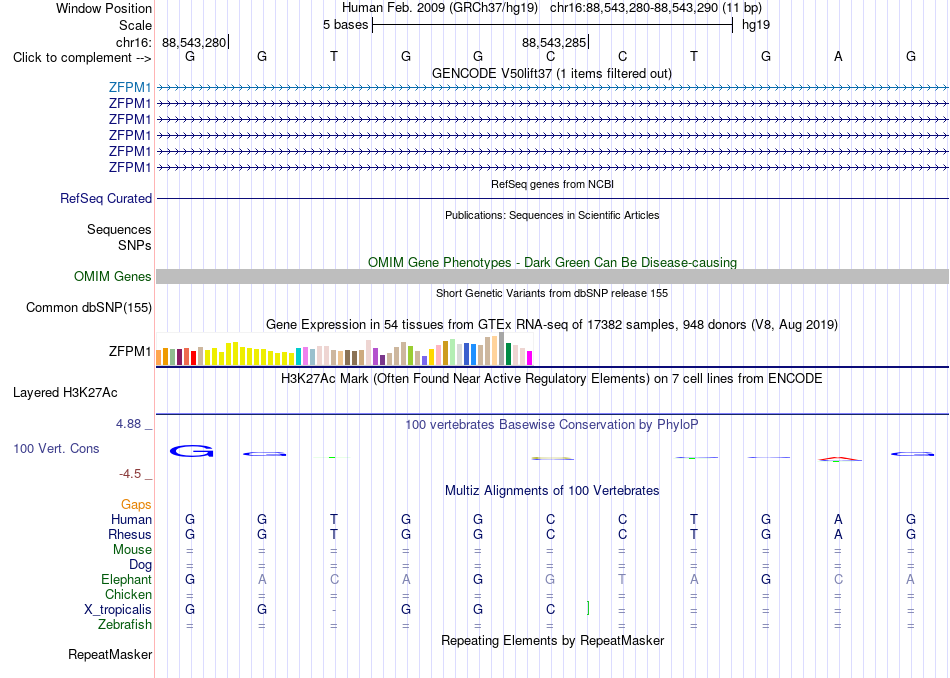Open the GENCODE V50lift37 track title
This screenshot has width=950, height=678.
point(552,73)
